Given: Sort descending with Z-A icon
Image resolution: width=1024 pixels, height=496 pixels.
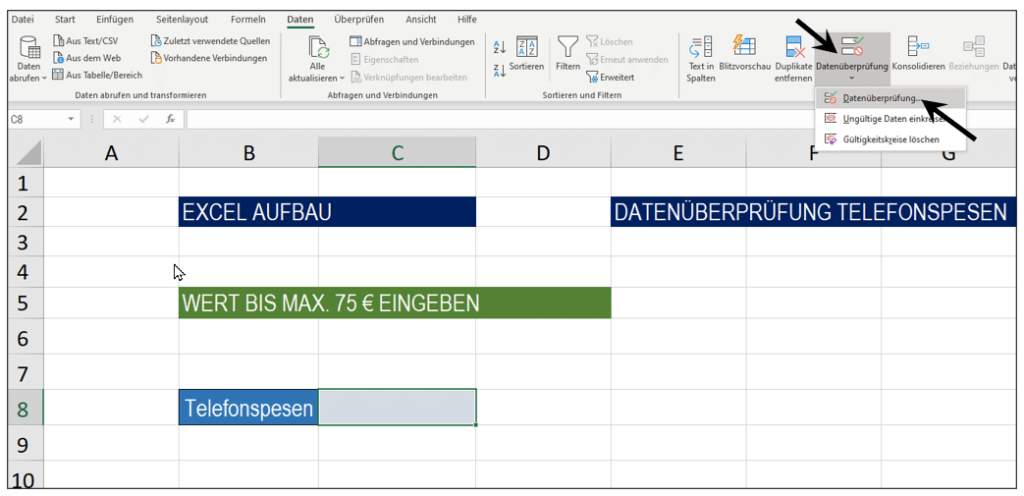Looking at the screenshot, I should 500,70.
